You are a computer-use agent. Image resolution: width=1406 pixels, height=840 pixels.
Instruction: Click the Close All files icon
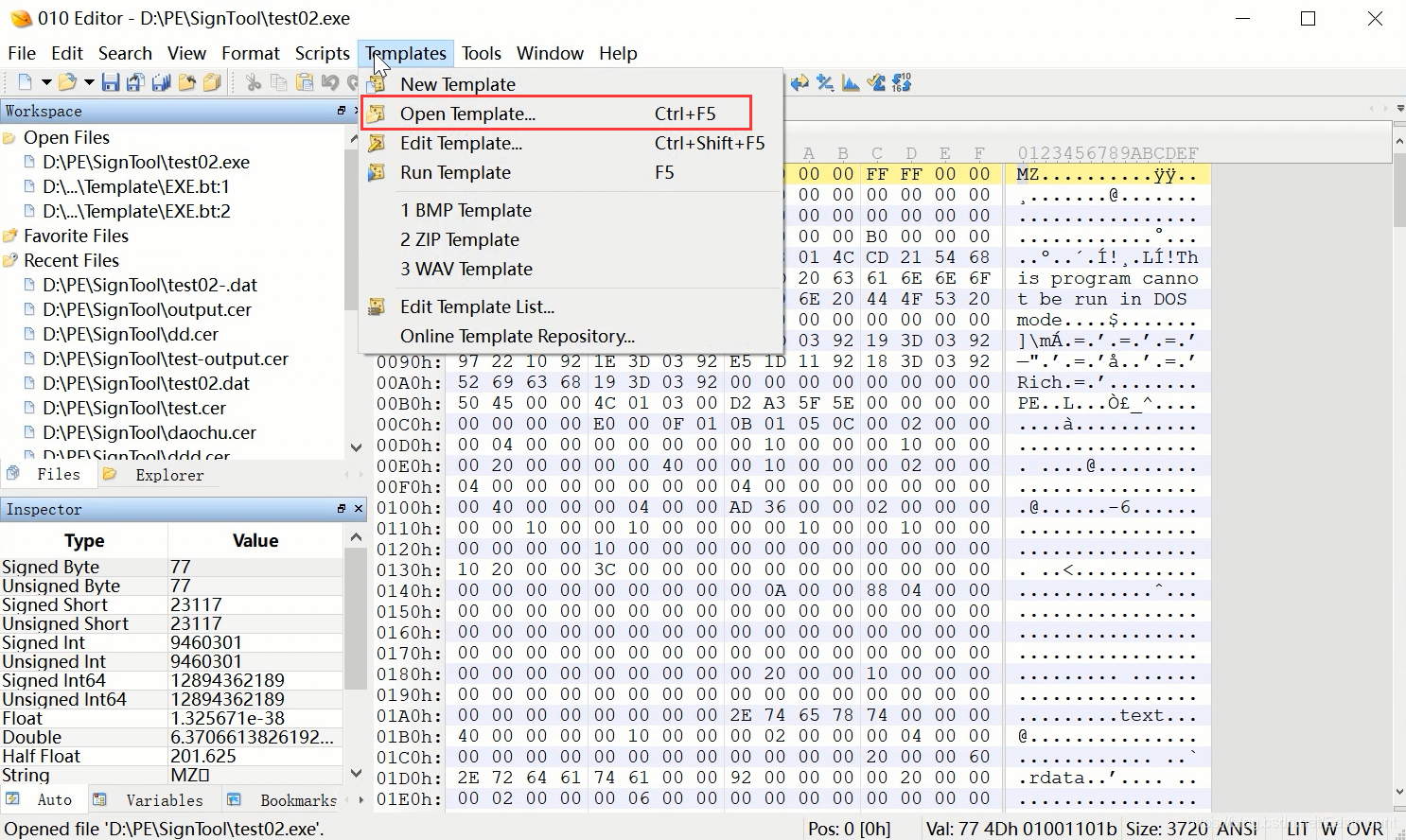[212, 82]
